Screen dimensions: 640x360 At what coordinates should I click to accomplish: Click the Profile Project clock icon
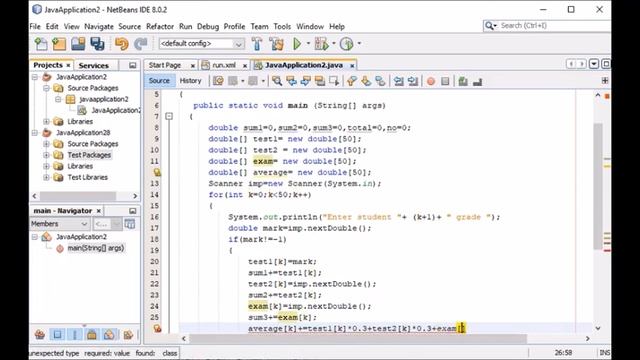tap(347, 44)
